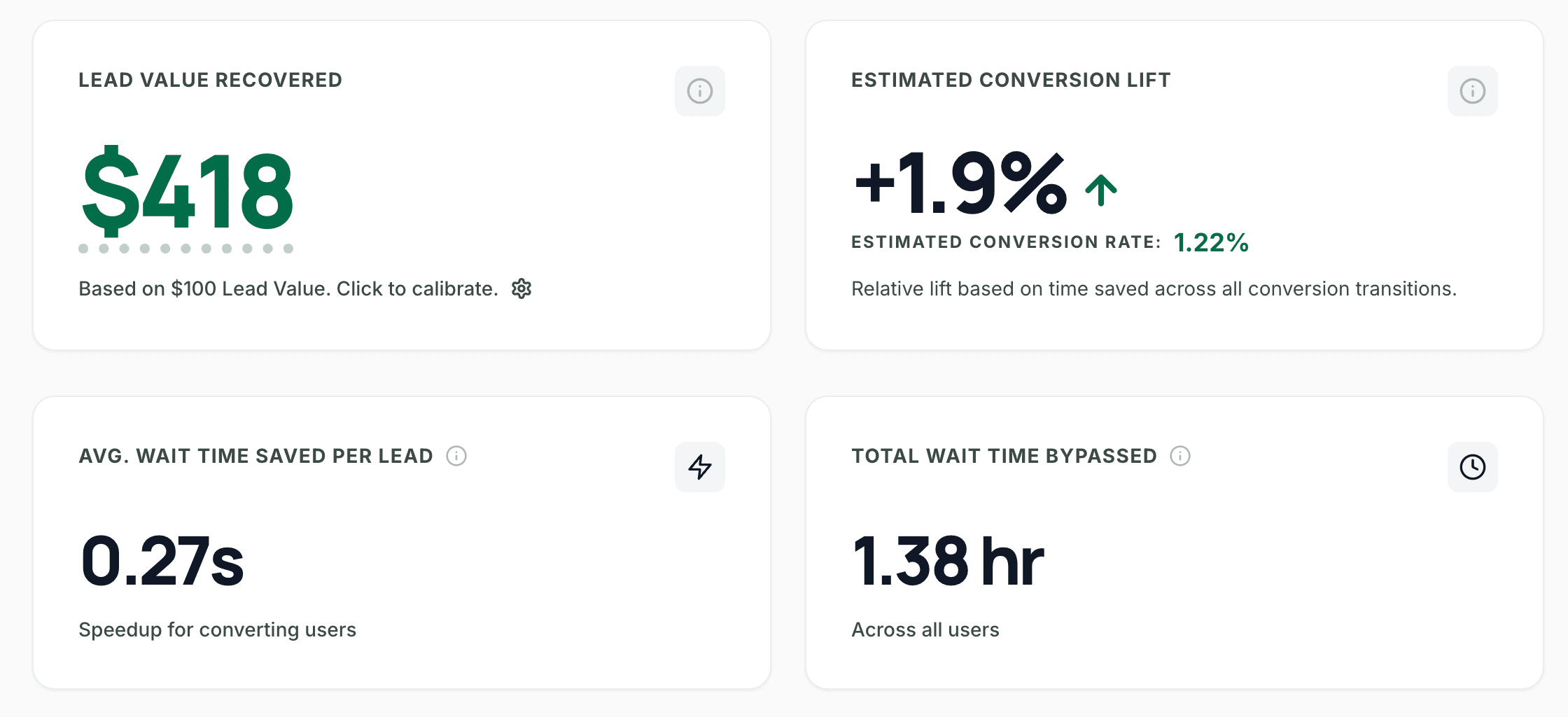Screen dimensions: 1568x717
Task: Click the 1.22% estimated conversion rate
Action: (1211, 243)
